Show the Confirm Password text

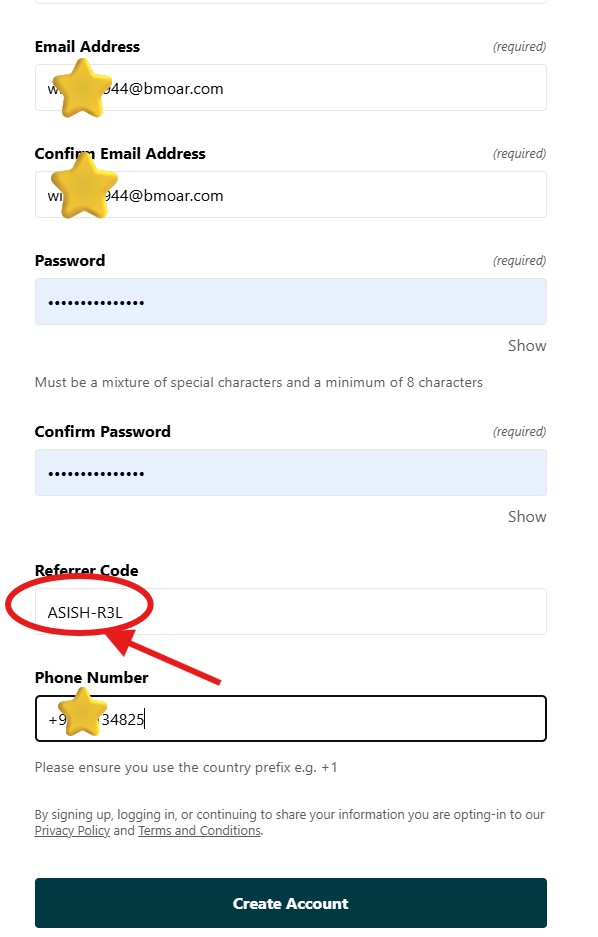[x=528, y=516]
